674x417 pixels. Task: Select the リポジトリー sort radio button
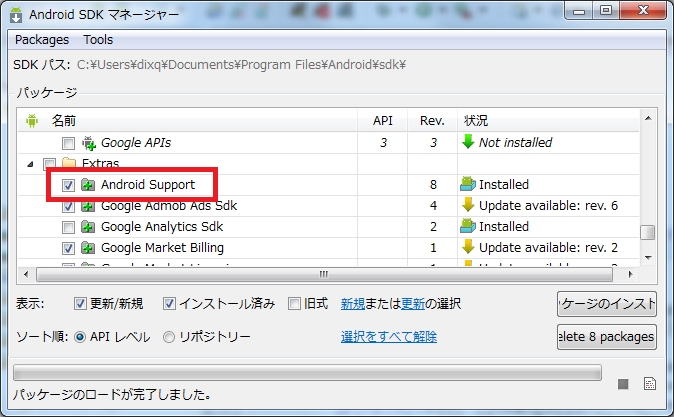click(x=169, y=337)
